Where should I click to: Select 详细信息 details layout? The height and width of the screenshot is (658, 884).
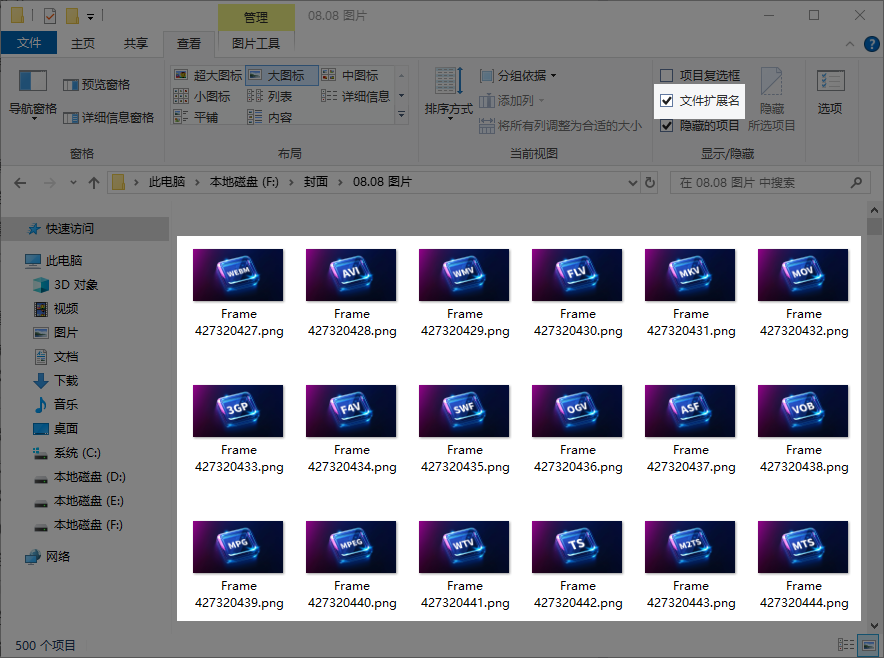[x=356, y=96]
